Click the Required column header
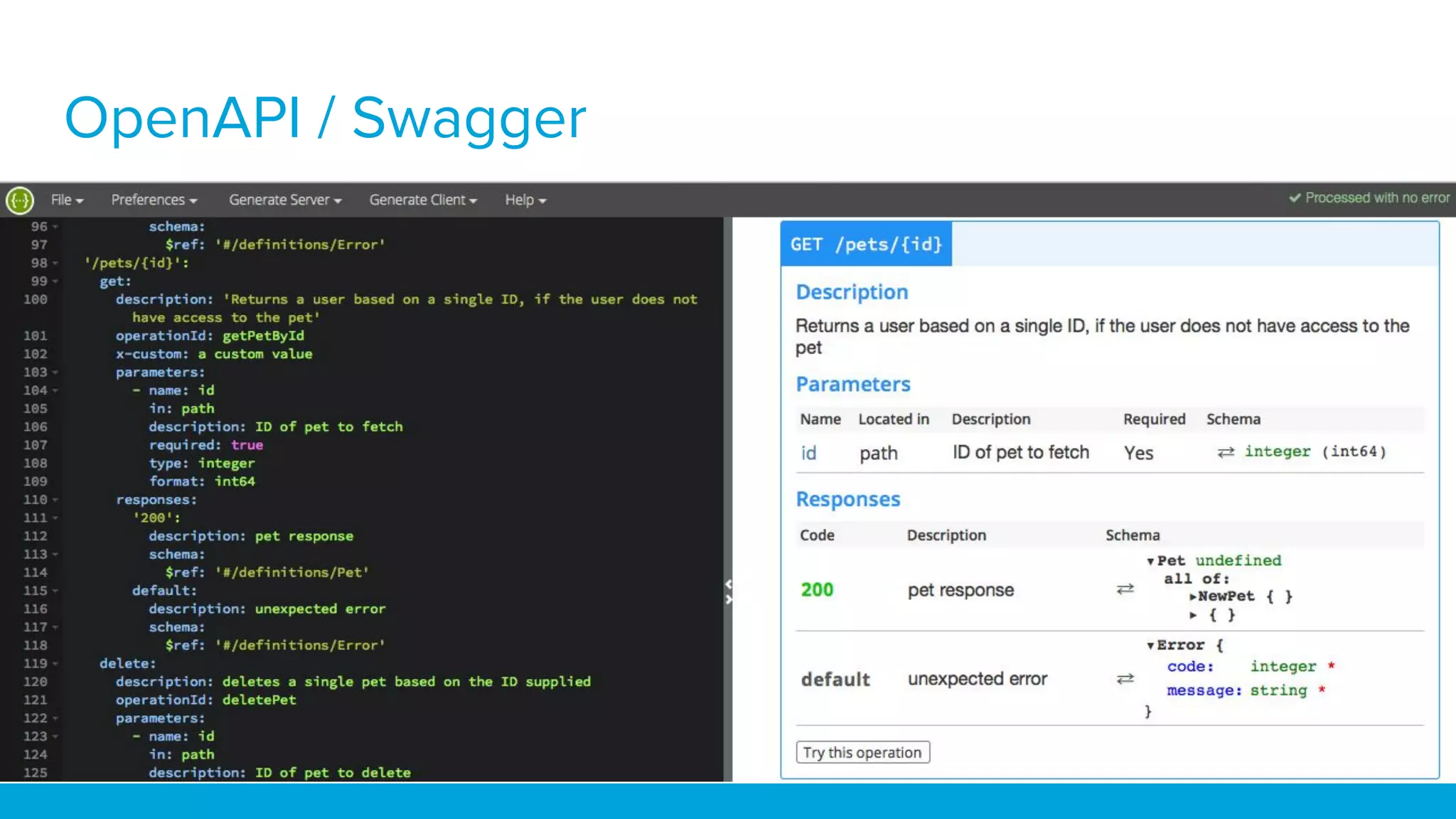The image size is (1456, 819). point(1155,419)
